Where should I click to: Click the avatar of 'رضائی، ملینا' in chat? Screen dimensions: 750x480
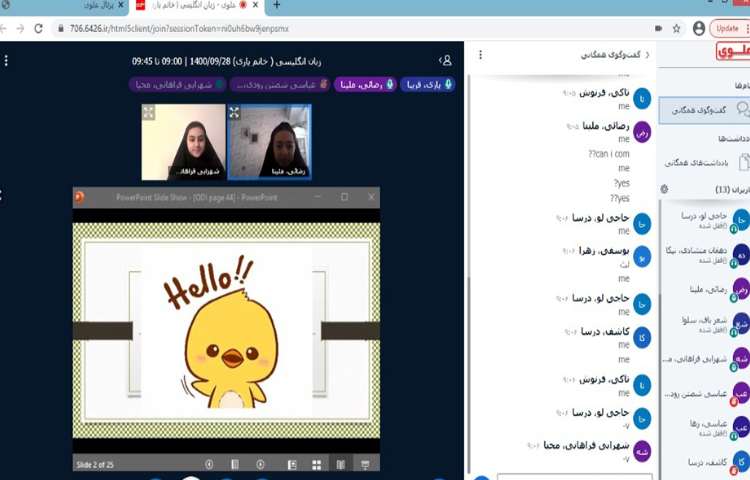click(642, 132)
